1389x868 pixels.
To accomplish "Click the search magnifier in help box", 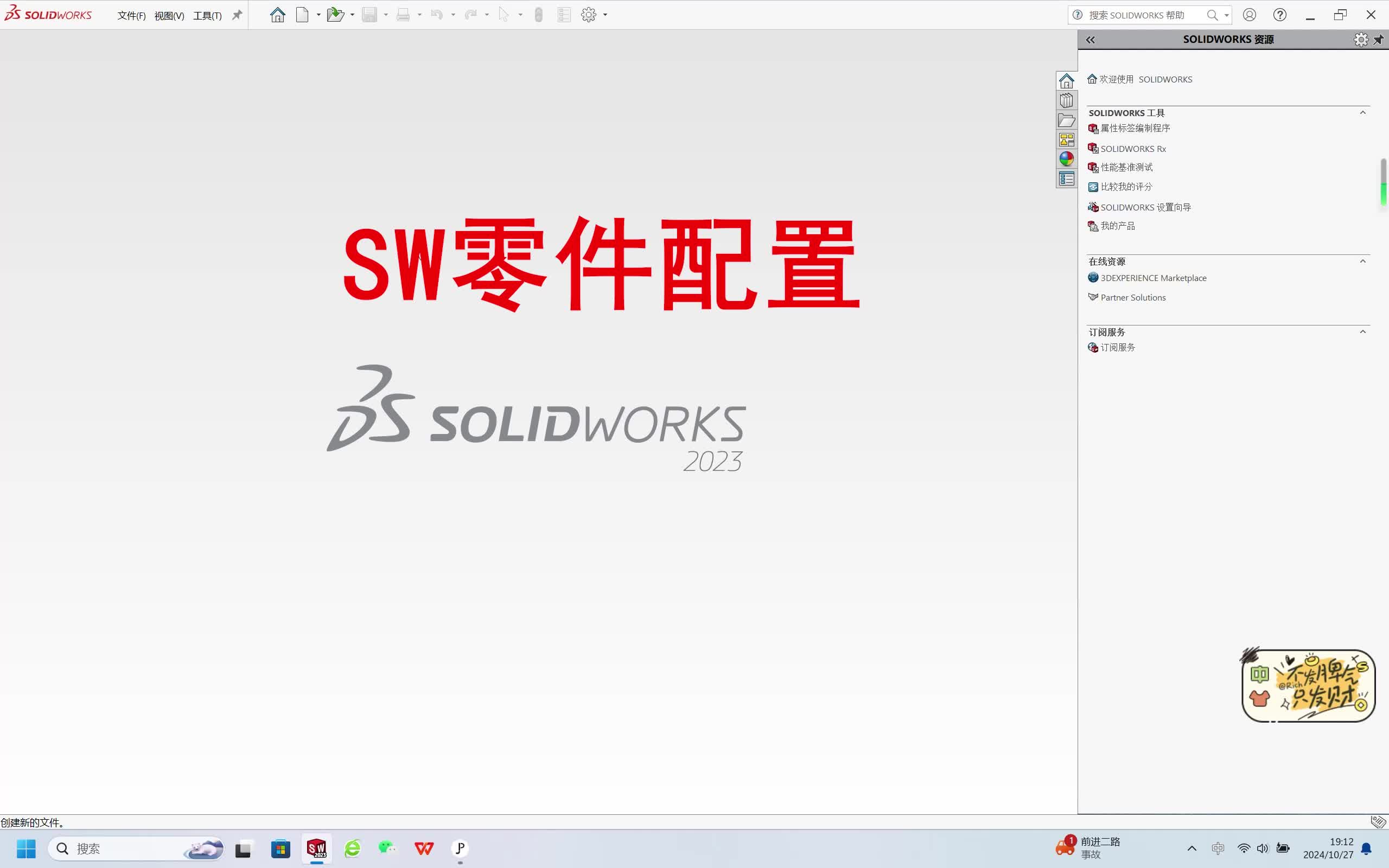I will [1212, 15].
